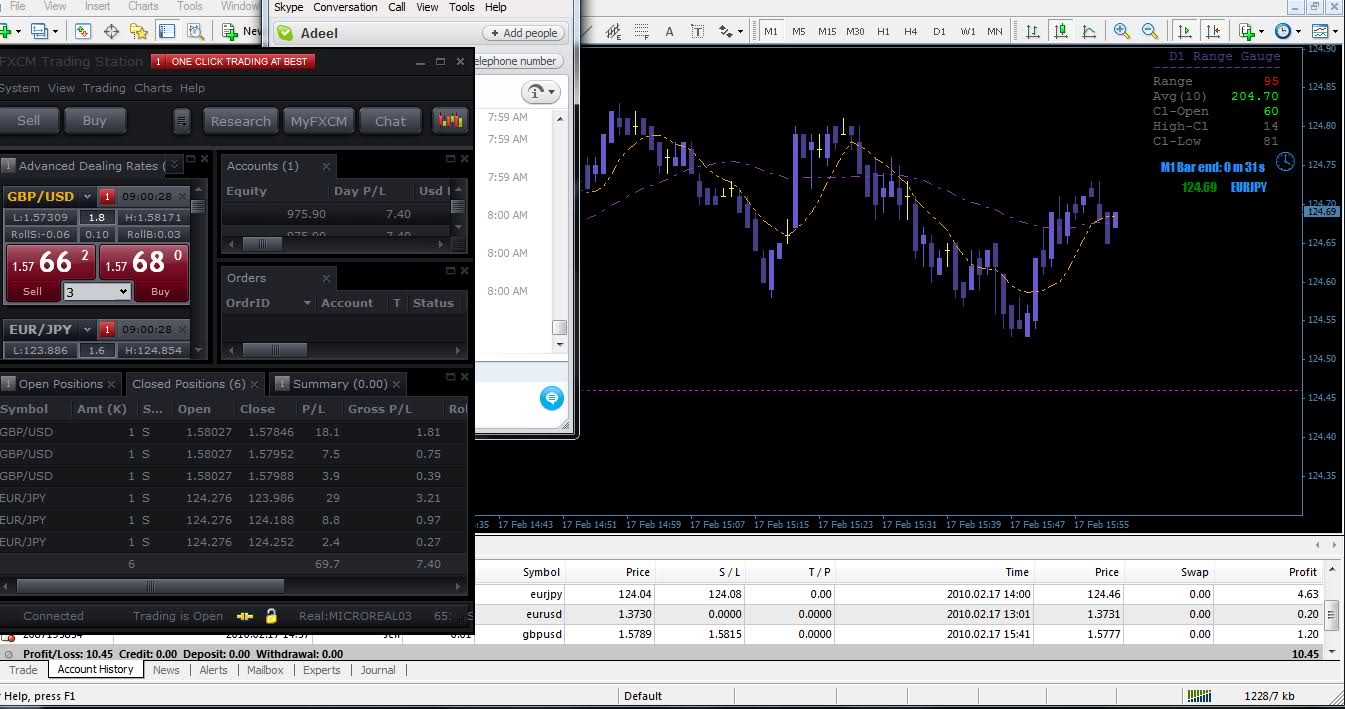The height and width of the screenshot is (709, 1345).
Task: Open the crosshair tool in toolbar
Action: (x=112, y=32)
